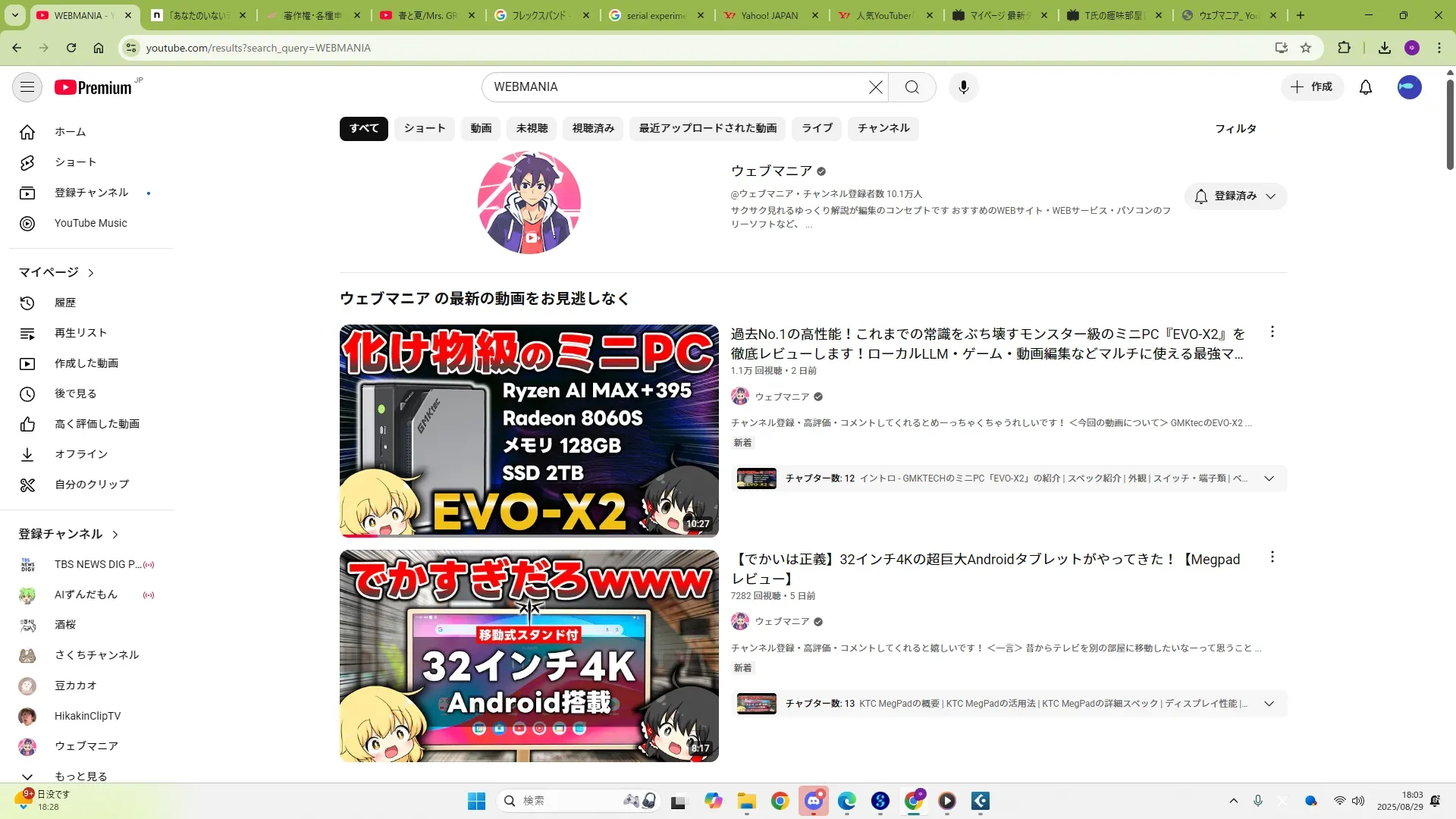Click the search magnifier button
Viewport: 1456px width, 819px height.
[912, 87]
